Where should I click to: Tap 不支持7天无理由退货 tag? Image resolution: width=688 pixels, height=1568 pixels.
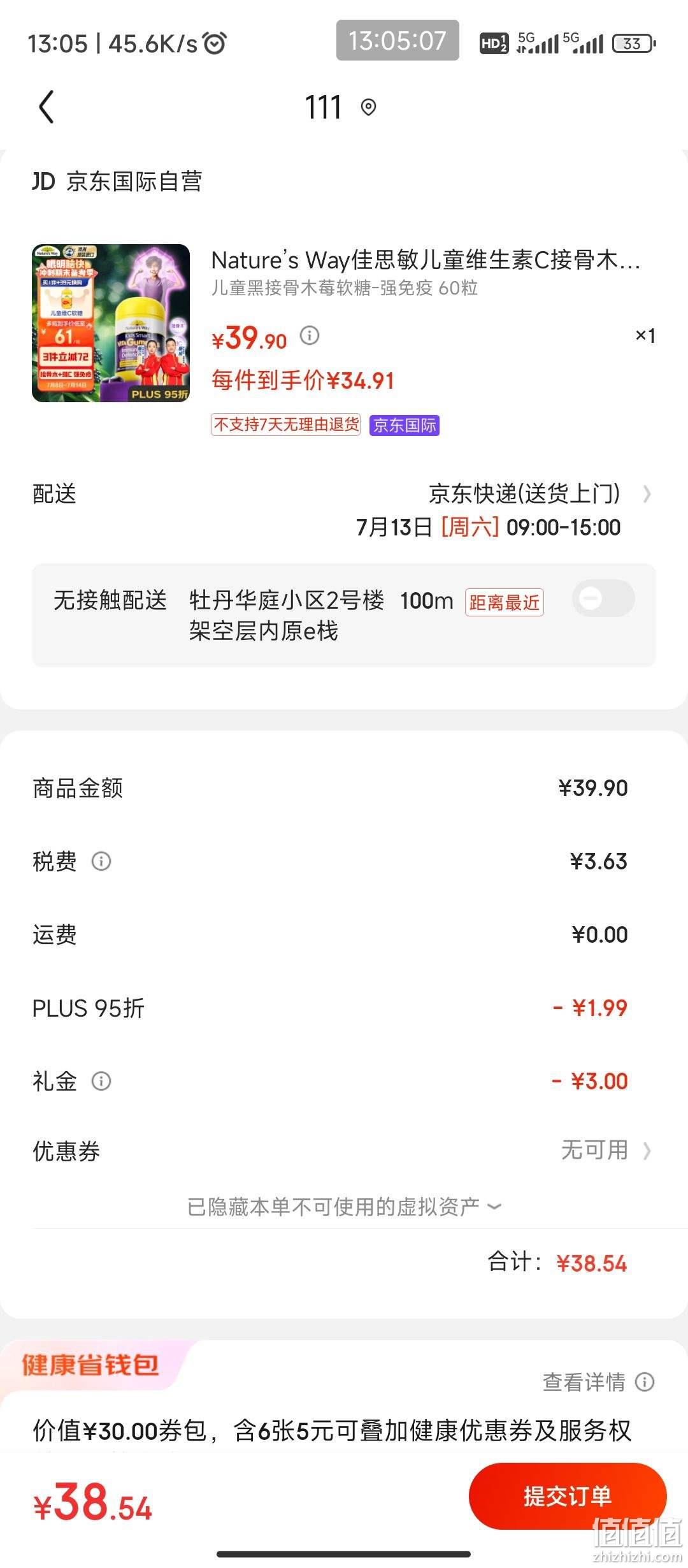coord(285,425)
